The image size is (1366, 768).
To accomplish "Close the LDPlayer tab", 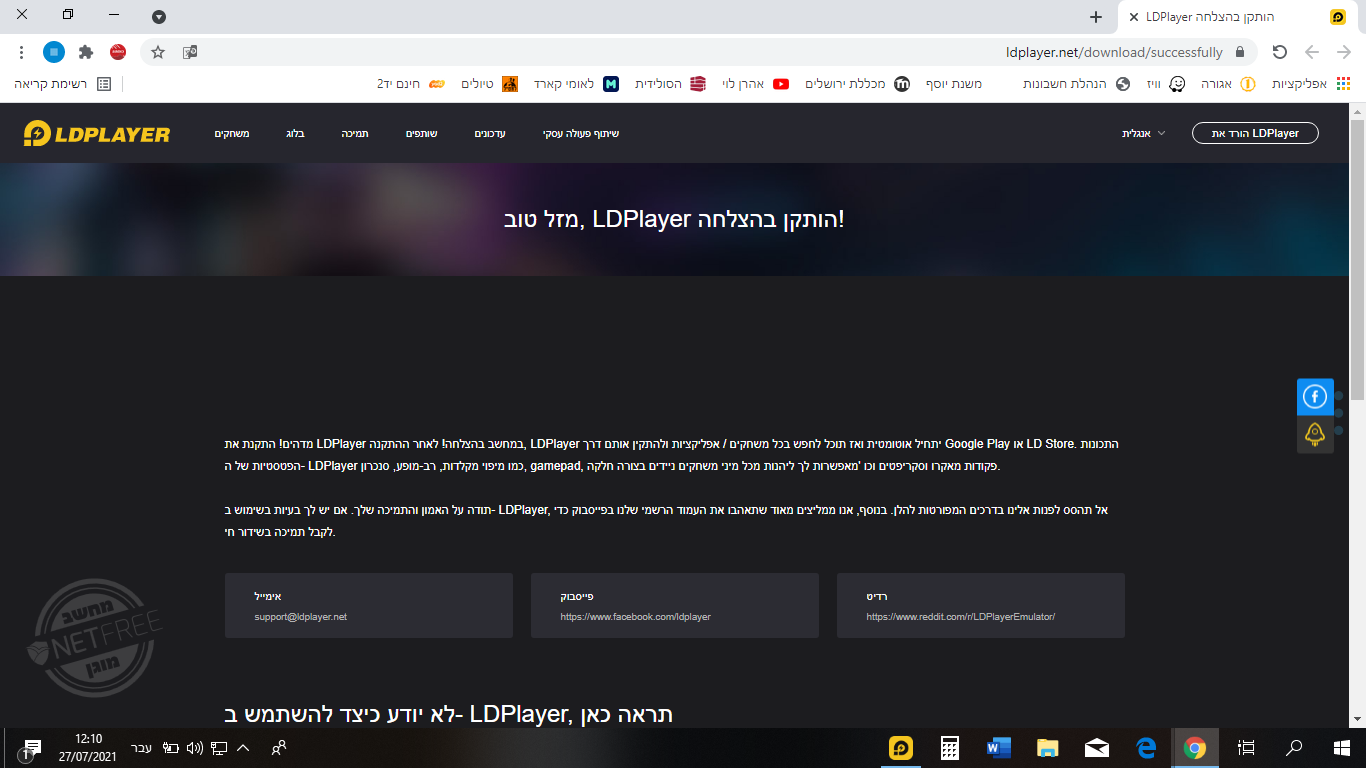I will (1133, 17).
